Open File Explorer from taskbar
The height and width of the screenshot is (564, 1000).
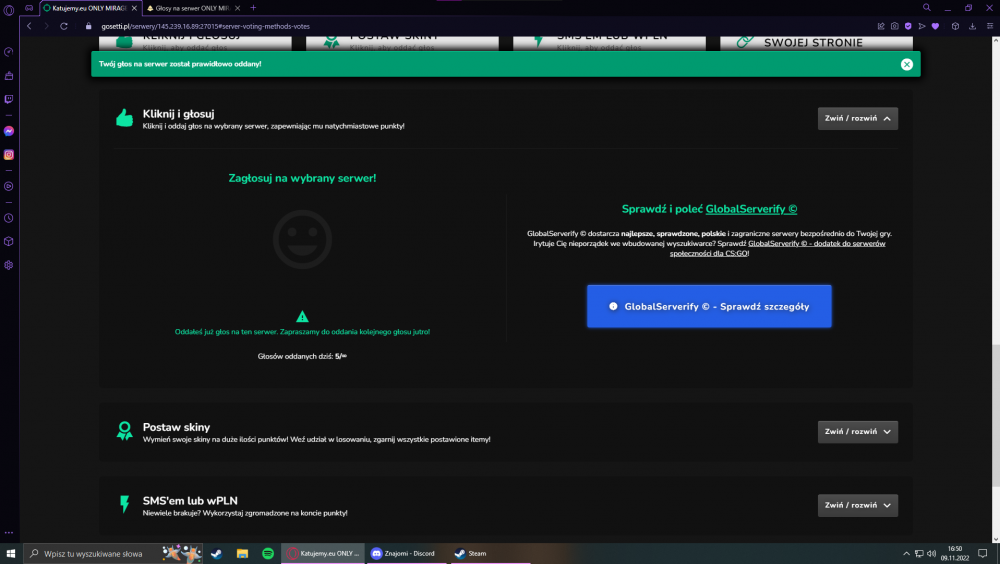coord(242,554)
